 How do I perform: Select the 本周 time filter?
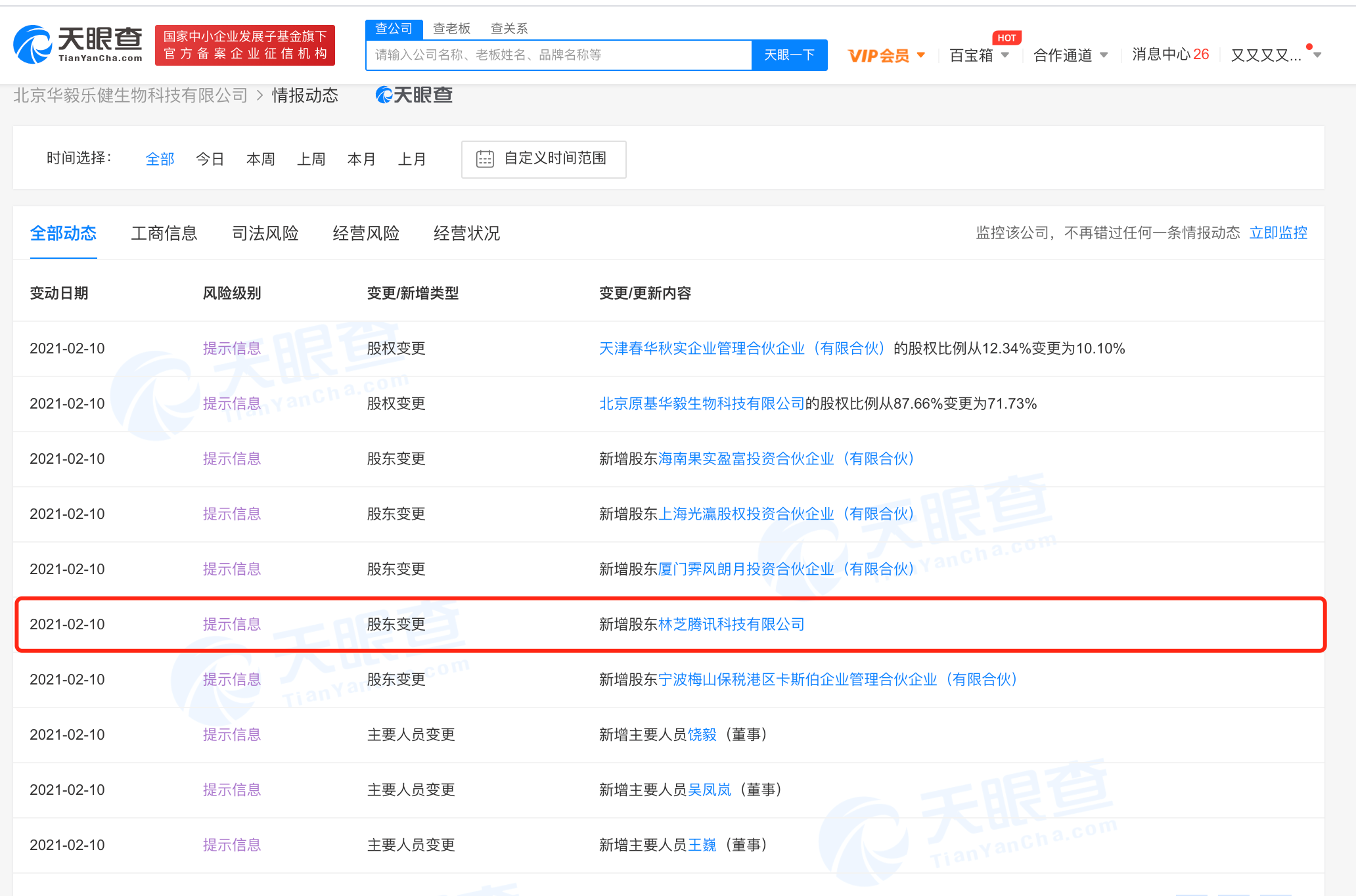tap(261, 159)
